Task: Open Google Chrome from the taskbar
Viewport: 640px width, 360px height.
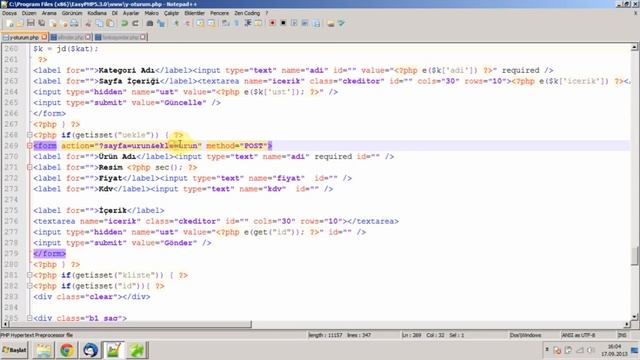Action: tap(67, 350)
